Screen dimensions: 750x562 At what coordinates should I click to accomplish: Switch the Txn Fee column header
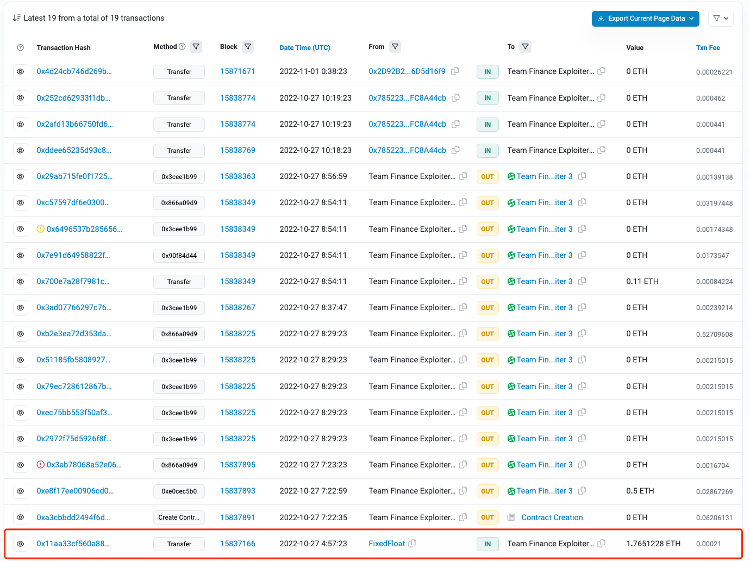[x=707, y=47]
